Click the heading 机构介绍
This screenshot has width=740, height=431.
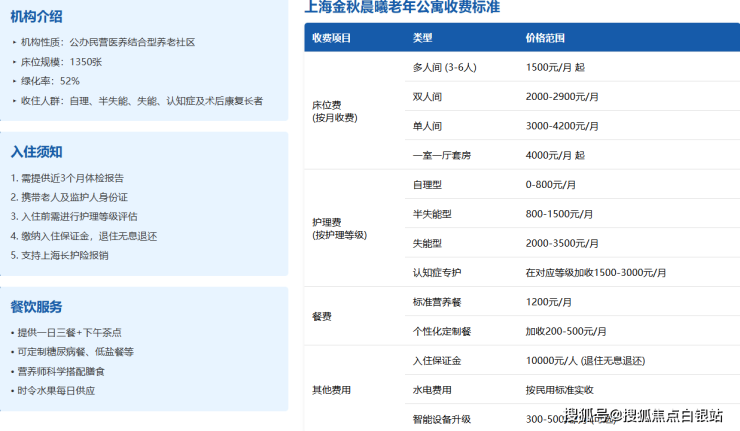coord(36,17)
